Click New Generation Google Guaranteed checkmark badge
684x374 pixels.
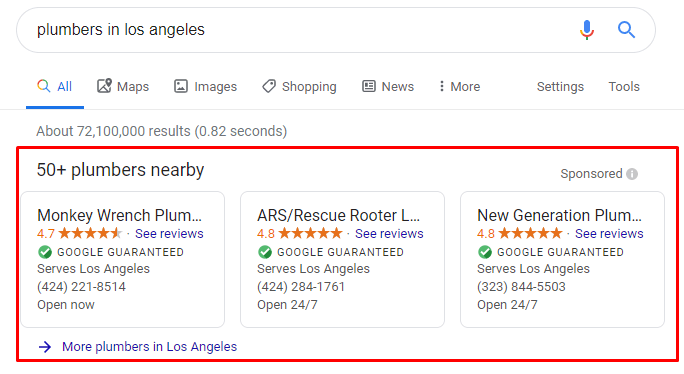(x=485, y=252)
